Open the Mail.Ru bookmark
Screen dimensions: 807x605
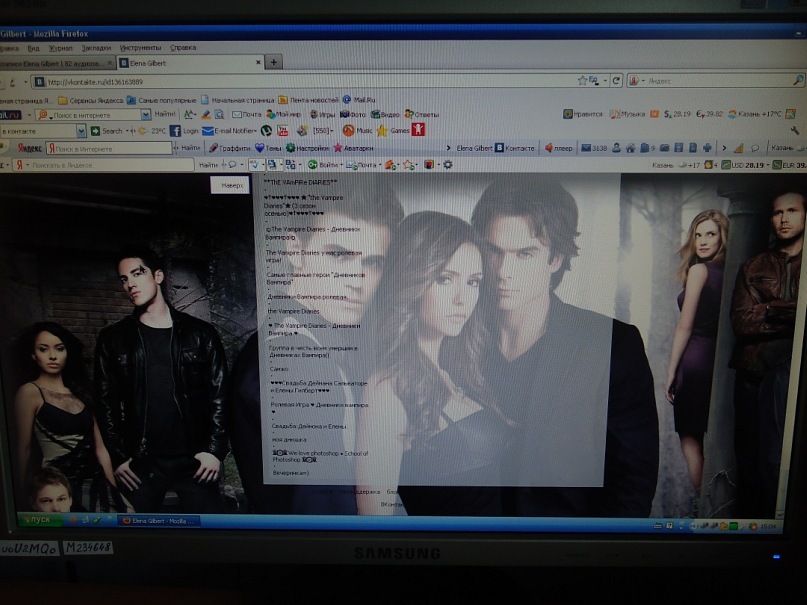(359, 99)
